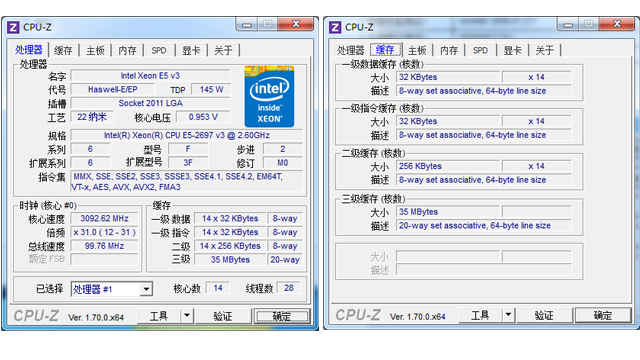Click the stepping value '2'
Image resolution: width=640 pixels, height=360 pixels.
(282, 149)
